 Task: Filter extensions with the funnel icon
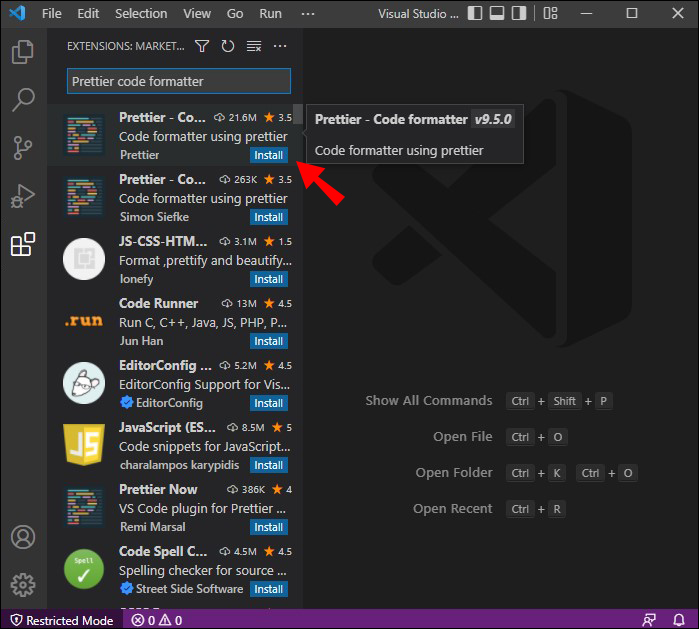202,46
